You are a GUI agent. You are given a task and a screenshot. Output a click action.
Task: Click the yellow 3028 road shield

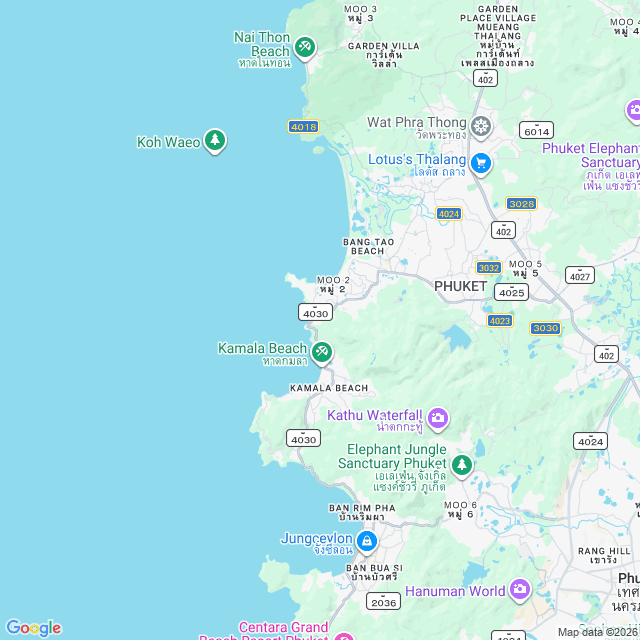coord(522,204)
